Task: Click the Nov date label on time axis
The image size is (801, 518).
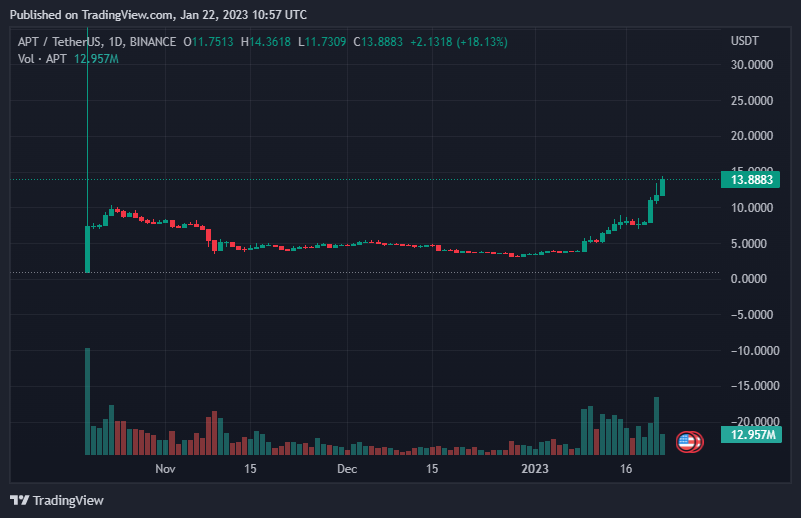Action: tap(165, 468)
